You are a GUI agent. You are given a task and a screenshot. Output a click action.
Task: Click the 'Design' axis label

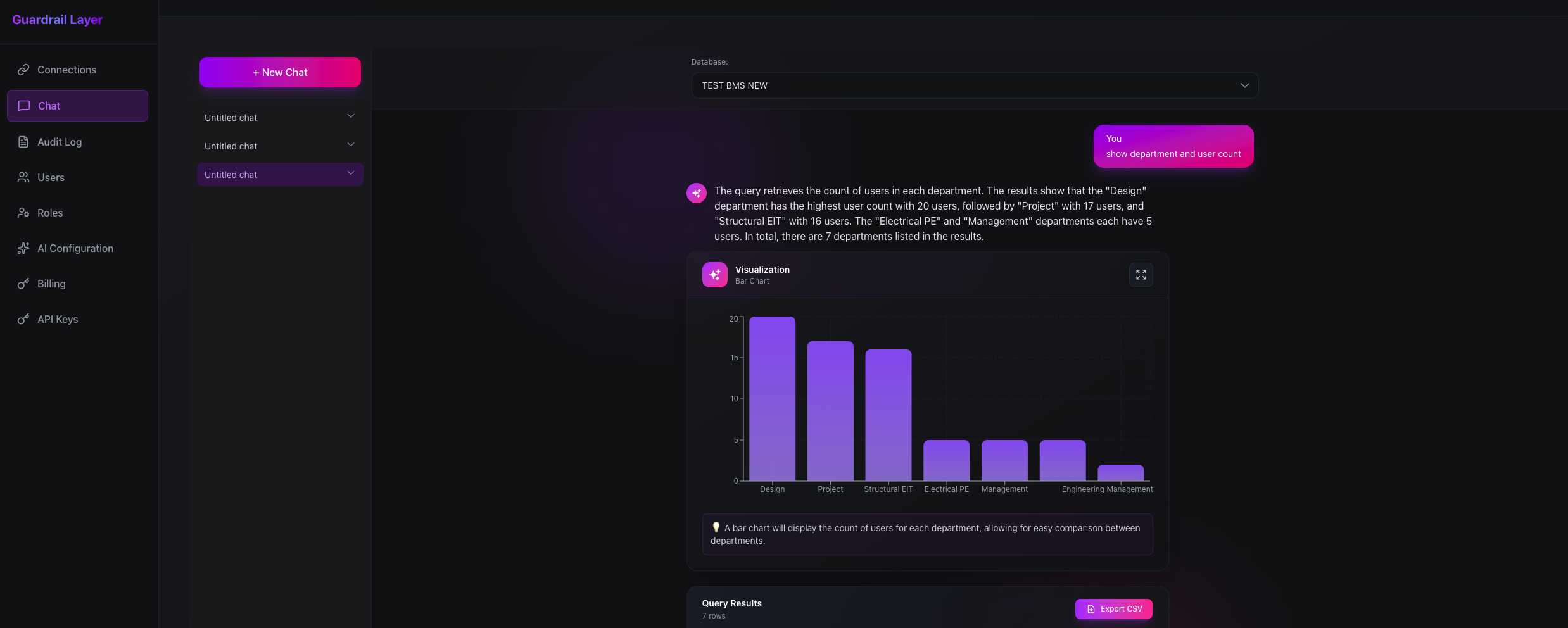pos(772,489)
